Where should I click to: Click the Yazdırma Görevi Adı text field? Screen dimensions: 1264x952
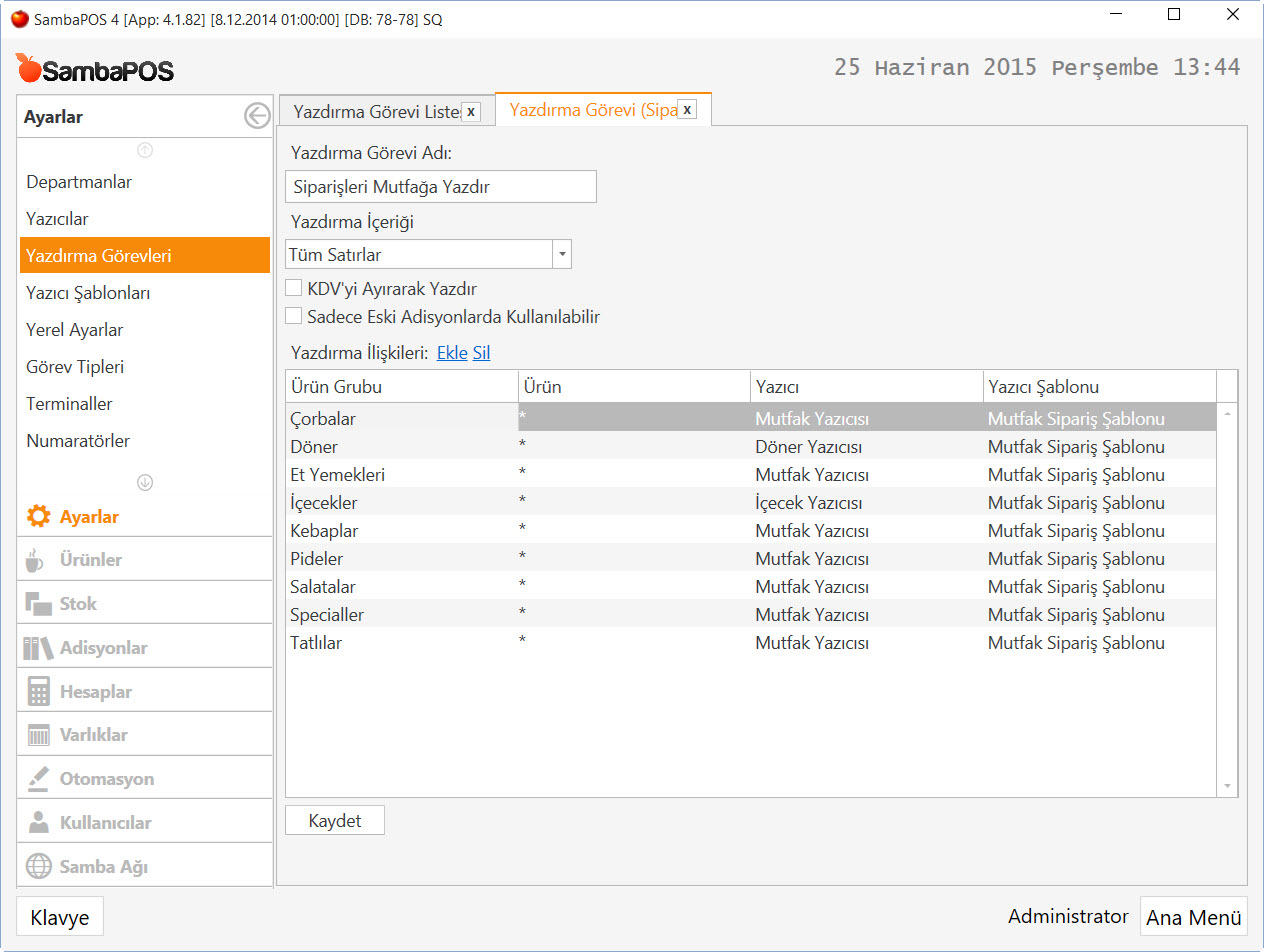click(441, 187)
